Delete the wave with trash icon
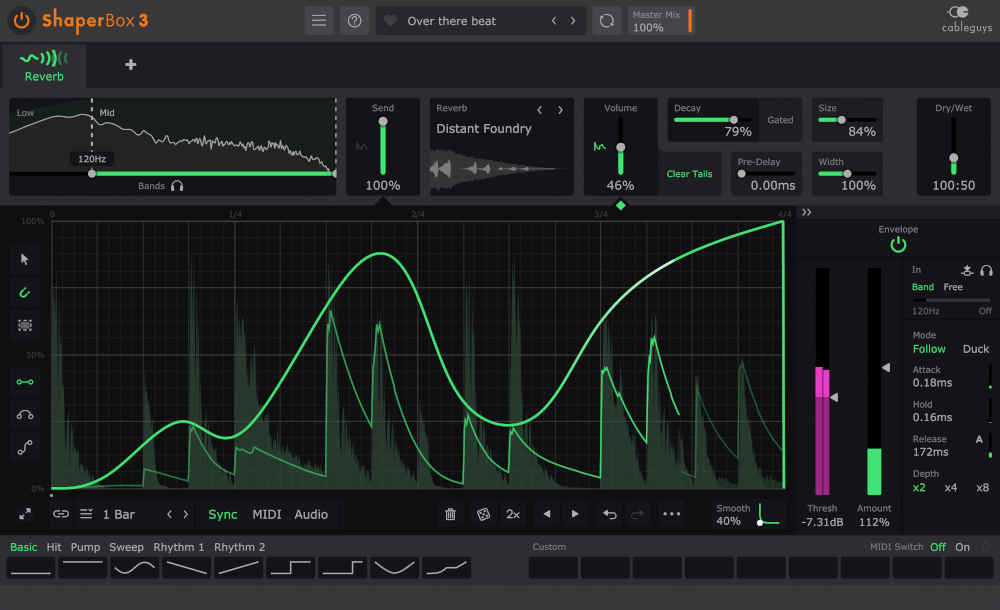1000x610 pixels. point(450,514)
